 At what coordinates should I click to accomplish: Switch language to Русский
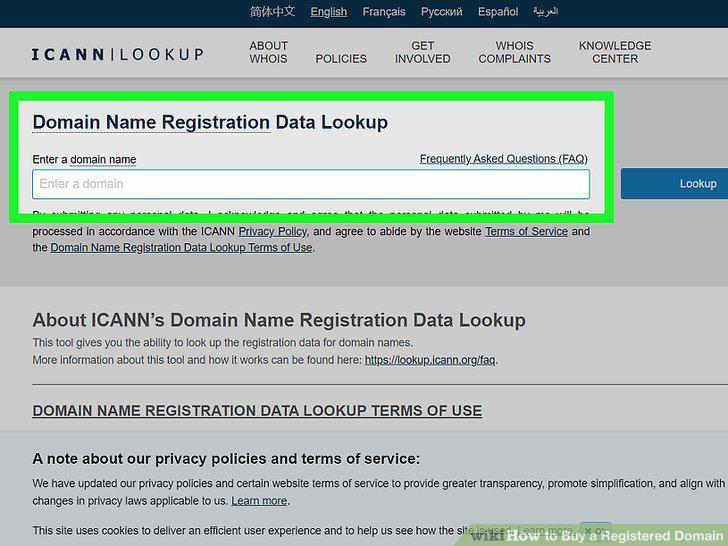click(442, 12)
